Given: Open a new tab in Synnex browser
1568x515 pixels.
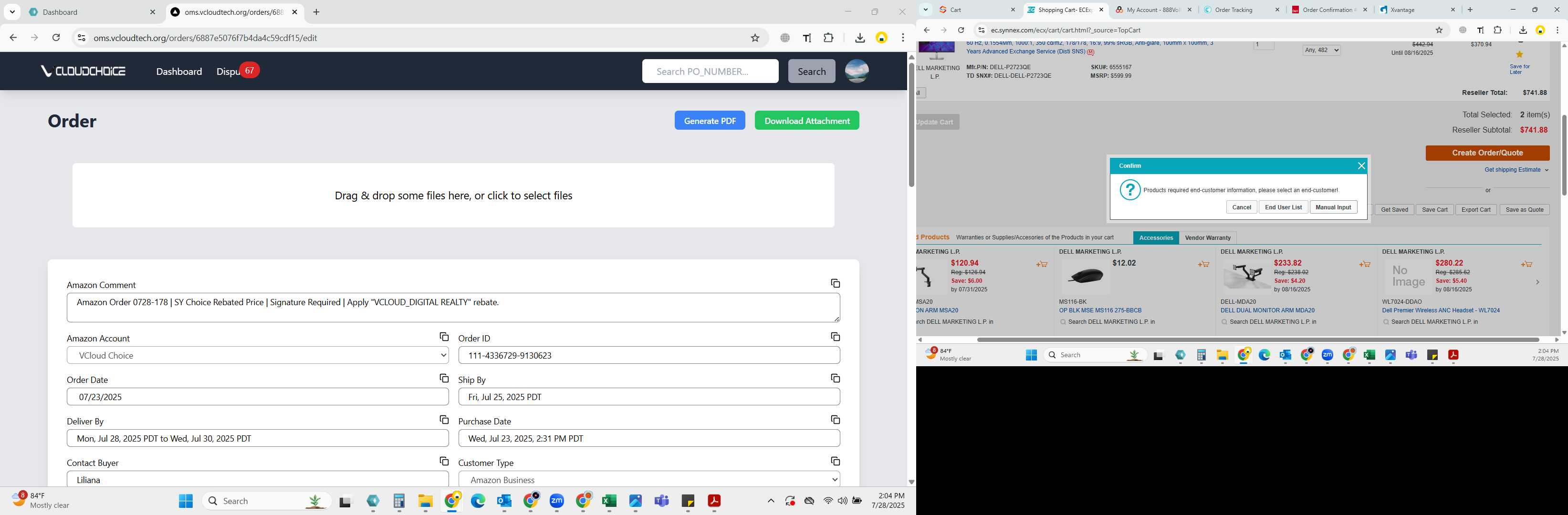Looking at the screenshot, I should coord(1470,10).
